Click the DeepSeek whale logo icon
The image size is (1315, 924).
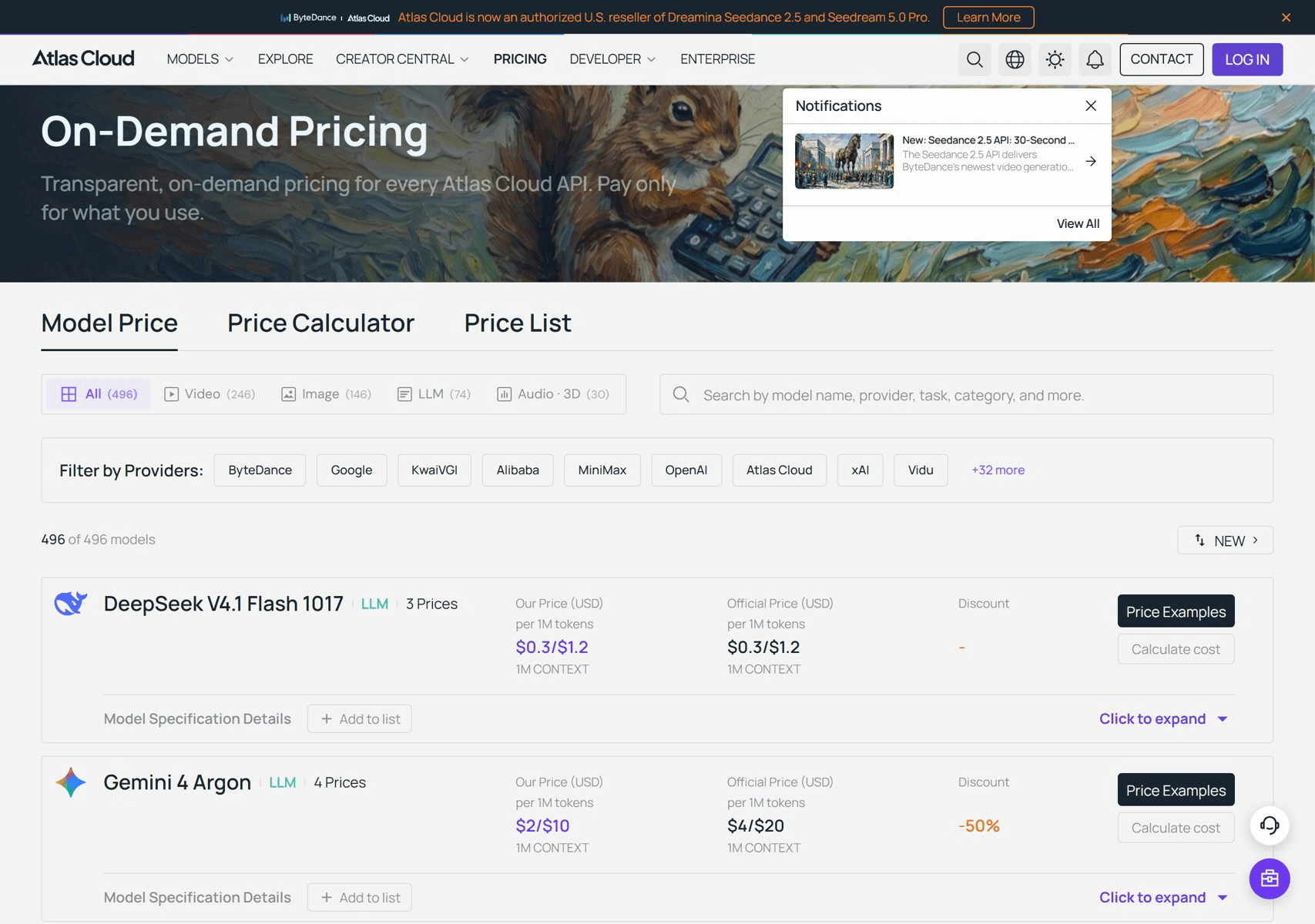click(x=71, y=604)
